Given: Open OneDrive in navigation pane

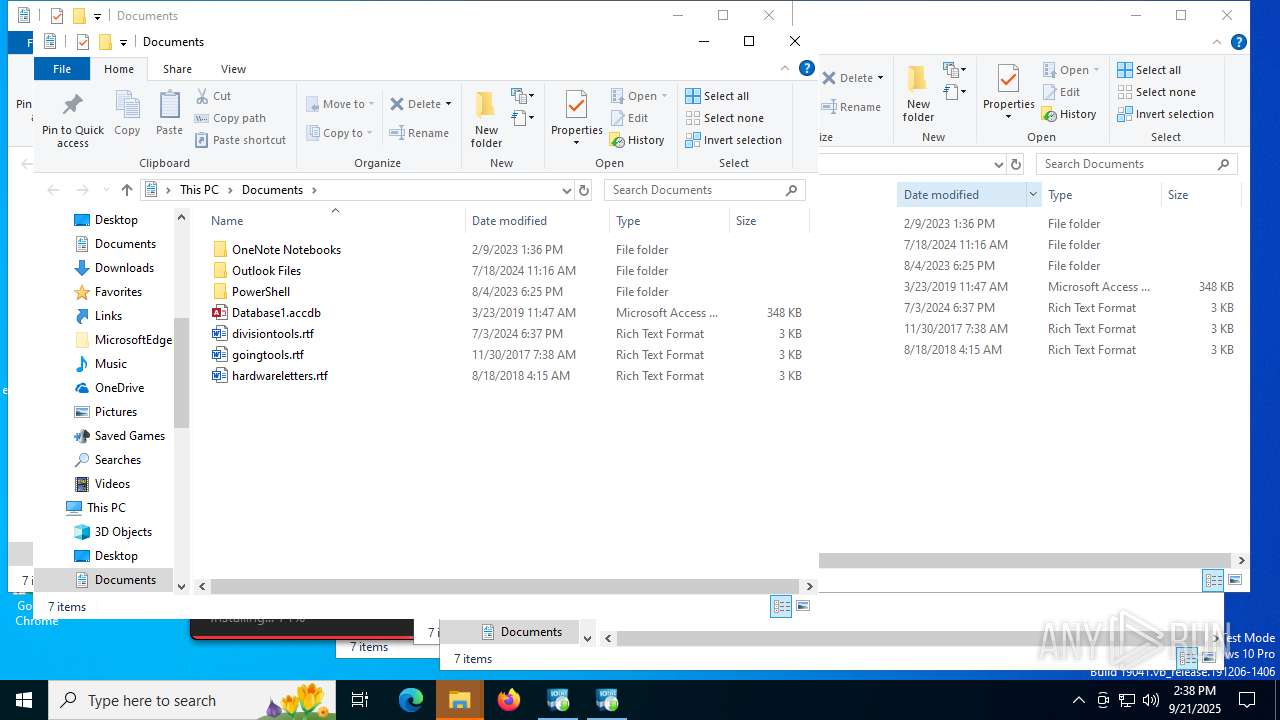Looking at the screenshot, I should click(119, 388).
